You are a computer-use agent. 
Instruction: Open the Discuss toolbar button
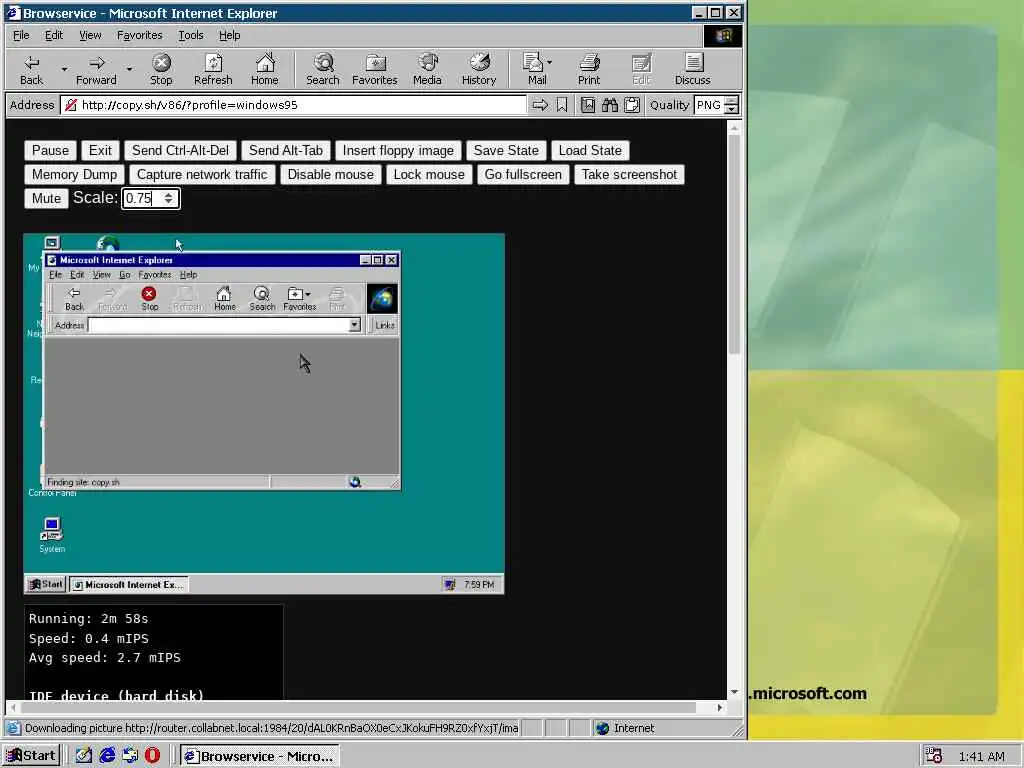tap(692, 69)
